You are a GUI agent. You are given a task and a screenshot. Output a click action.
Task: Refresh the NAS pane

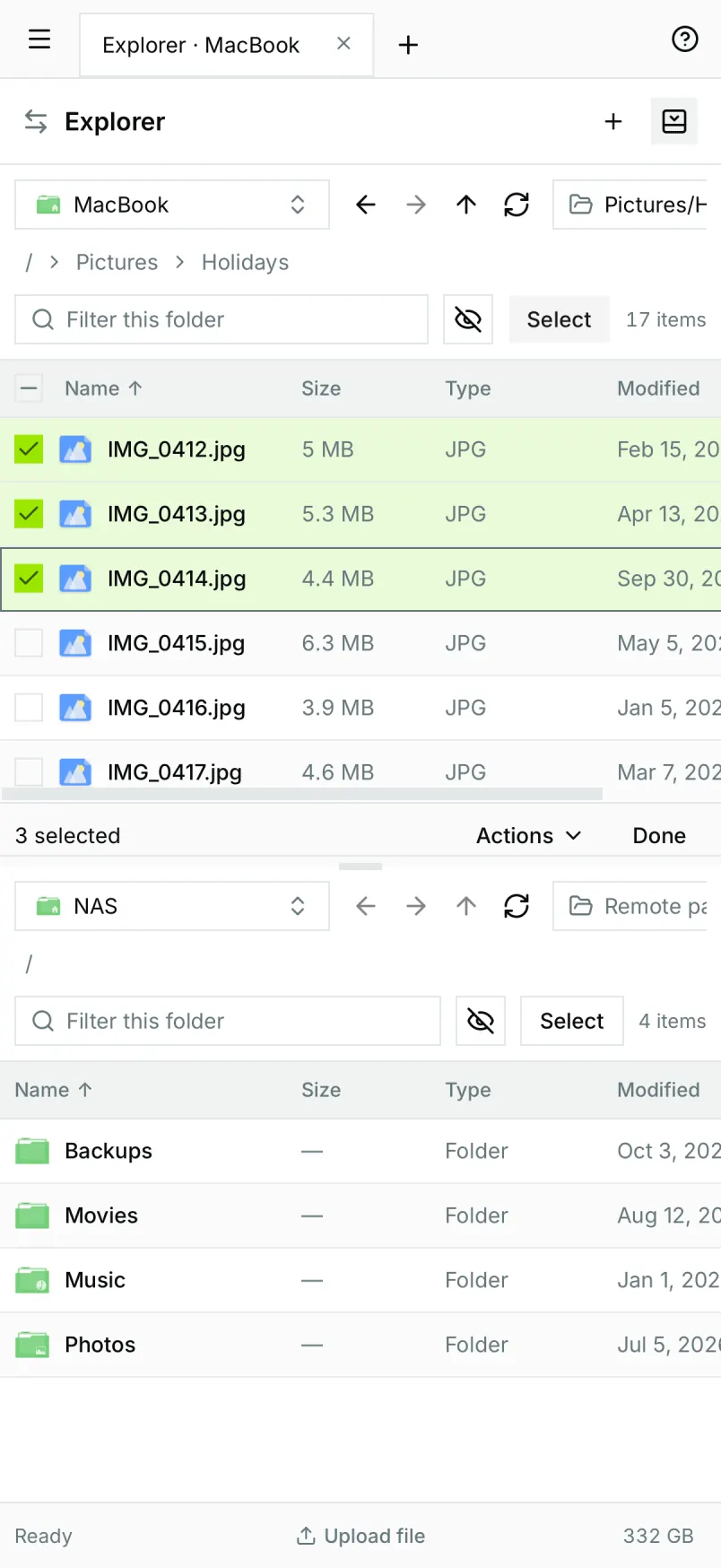coord(517,906)
